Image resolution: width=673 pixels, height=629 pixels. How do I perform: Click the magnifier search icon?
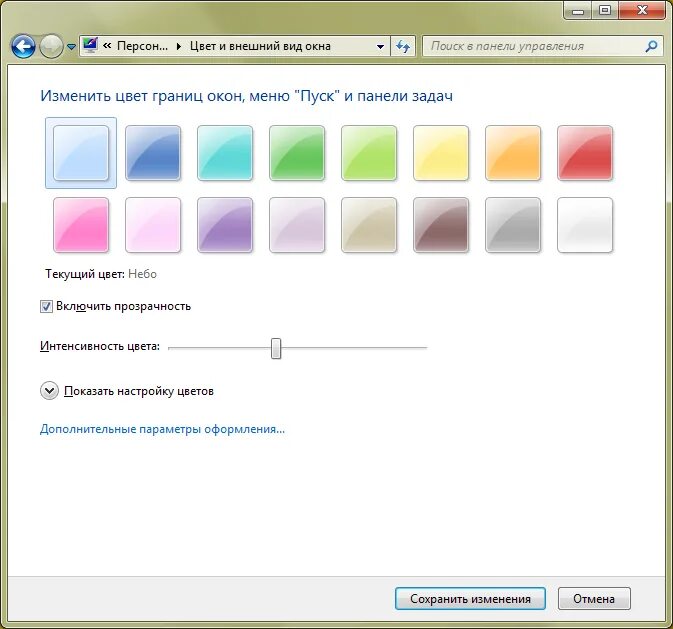point(651,46)
